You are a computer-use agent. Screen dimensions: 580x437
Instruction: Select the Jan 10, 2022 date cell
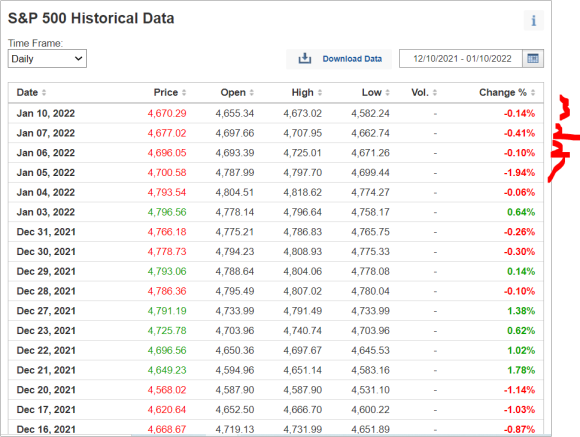point(46,113)
